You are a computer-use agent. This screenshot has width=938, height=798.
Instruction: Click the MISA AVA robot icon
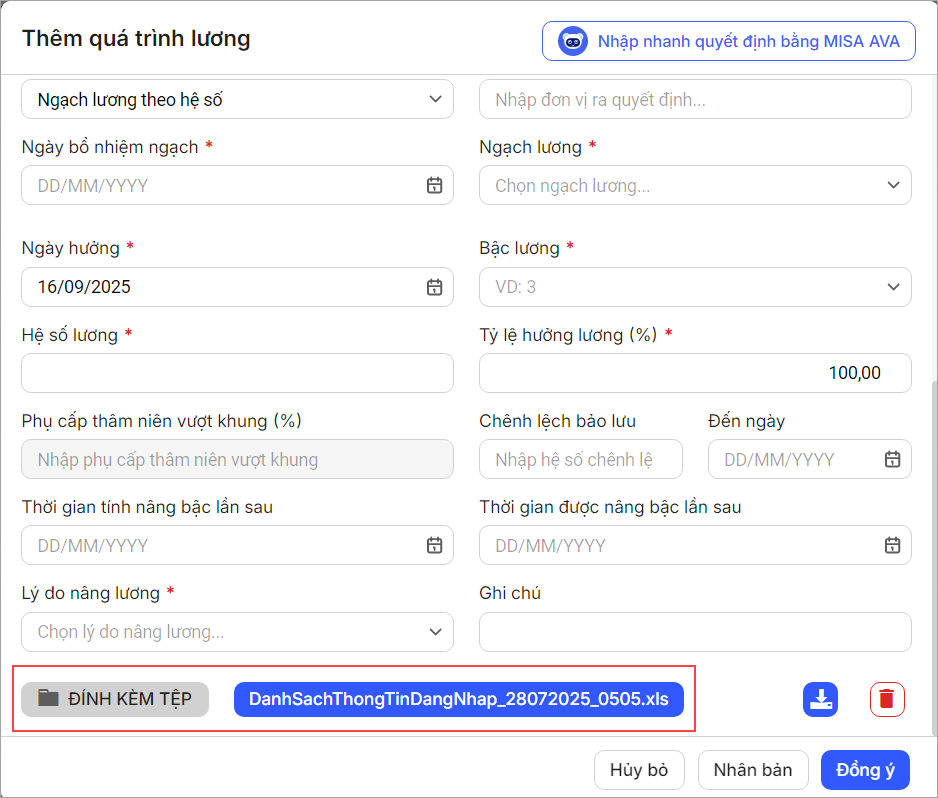[573, 42]
